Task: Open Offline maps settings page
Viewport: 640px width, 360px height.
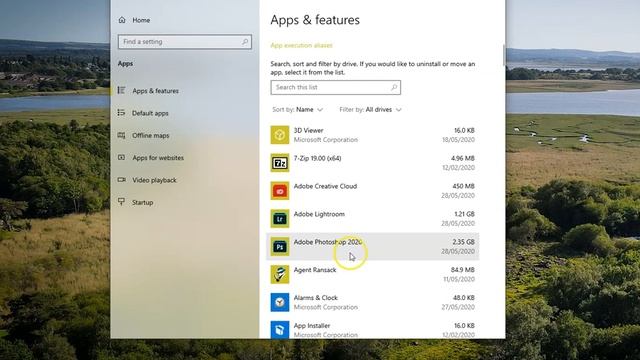Action: (151, 136)
